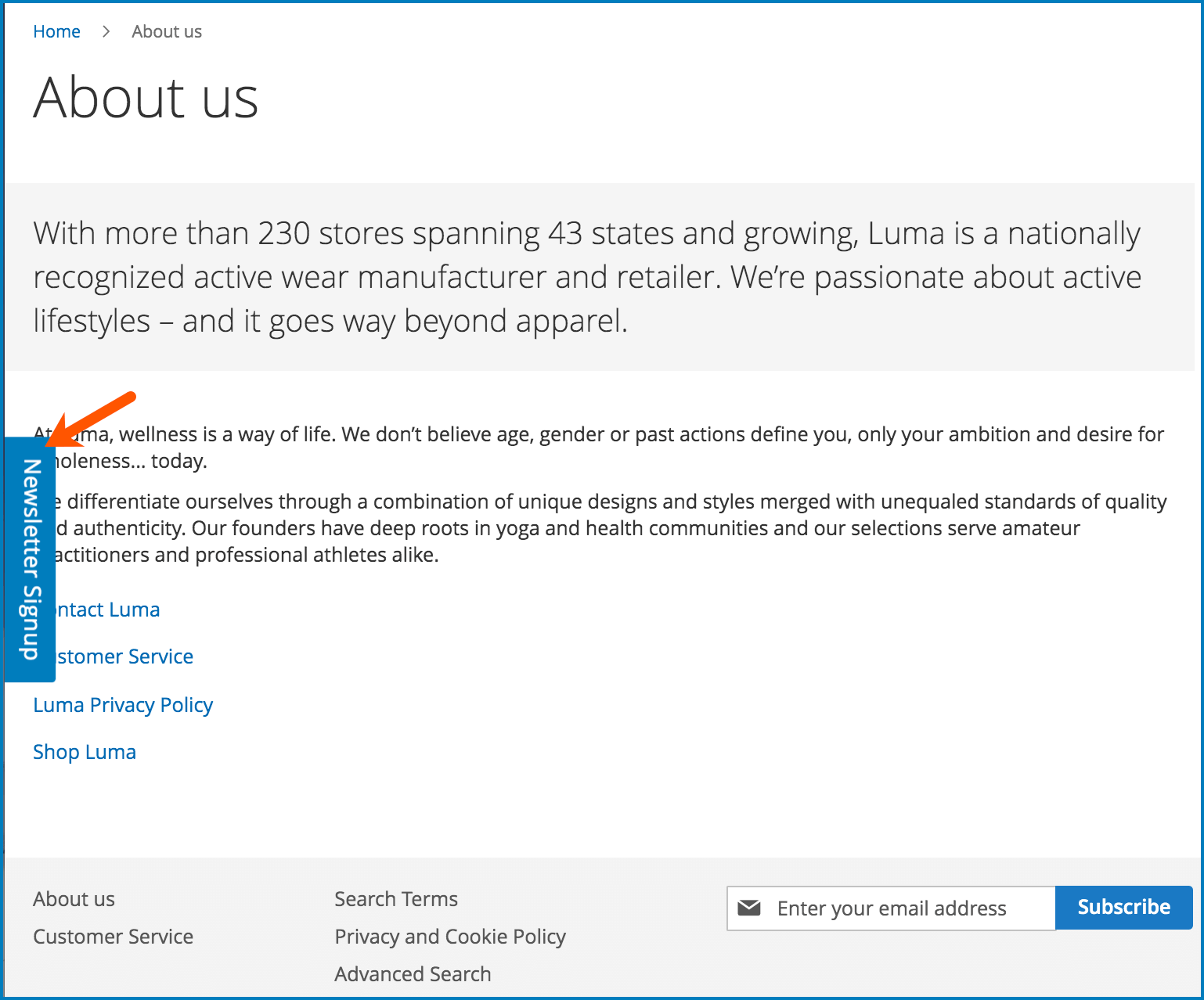The image size is (1204, 1000).
Task: Open the Contact Luma link
Action: [x=110, y=610]
